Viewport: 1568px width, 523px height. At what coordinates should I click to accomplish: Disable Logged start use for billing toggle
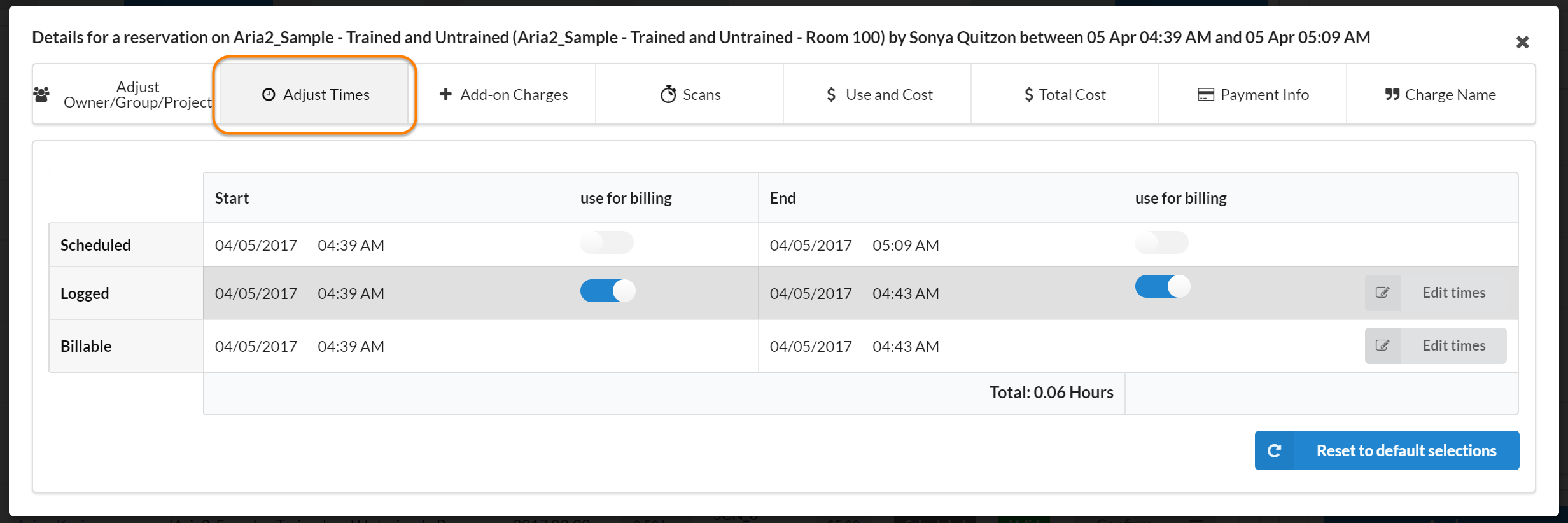coord(607,291)
